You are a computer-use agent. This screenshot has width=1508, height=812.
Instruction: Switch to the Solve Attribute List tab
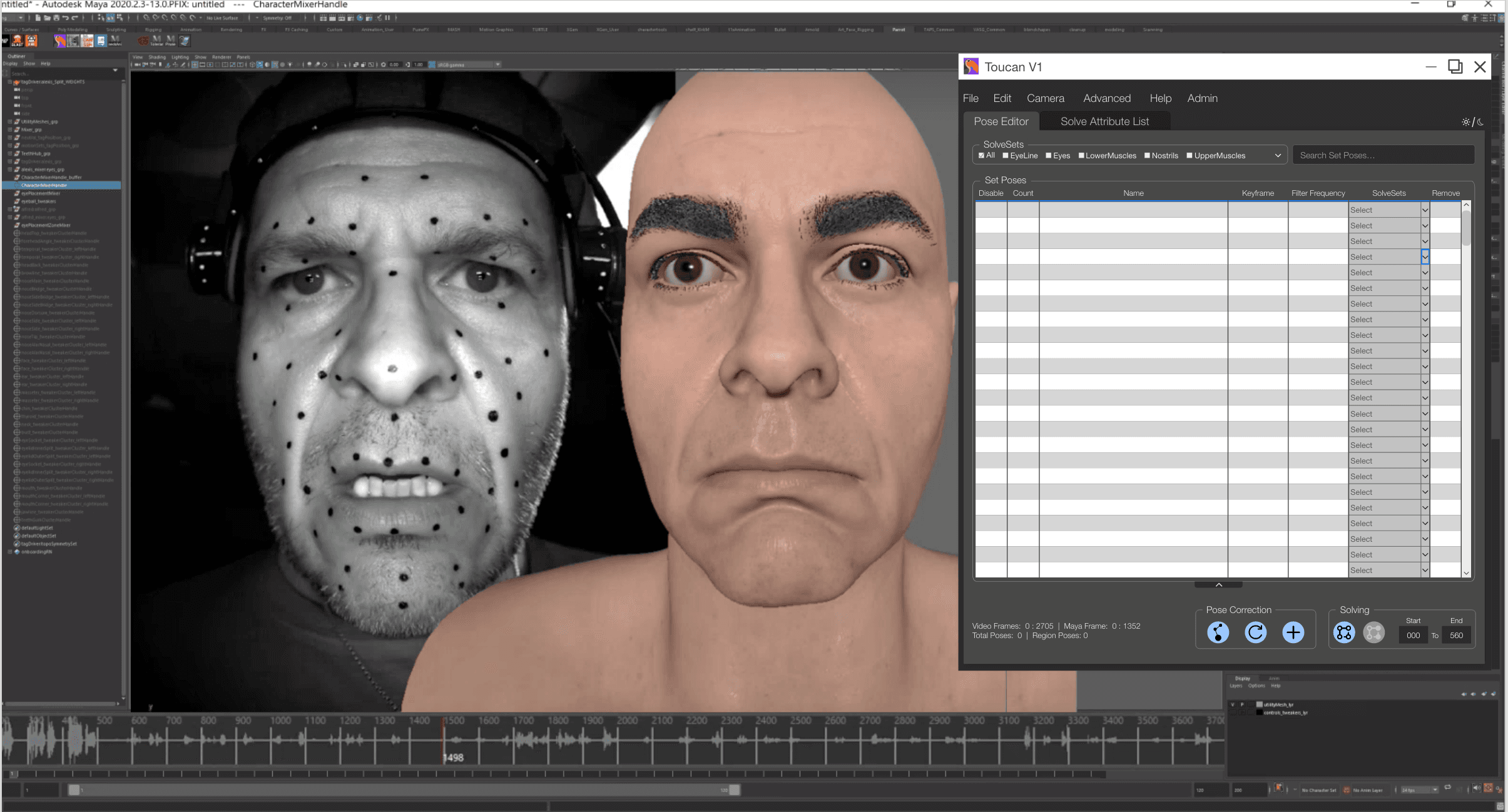tap(1104, 121)
